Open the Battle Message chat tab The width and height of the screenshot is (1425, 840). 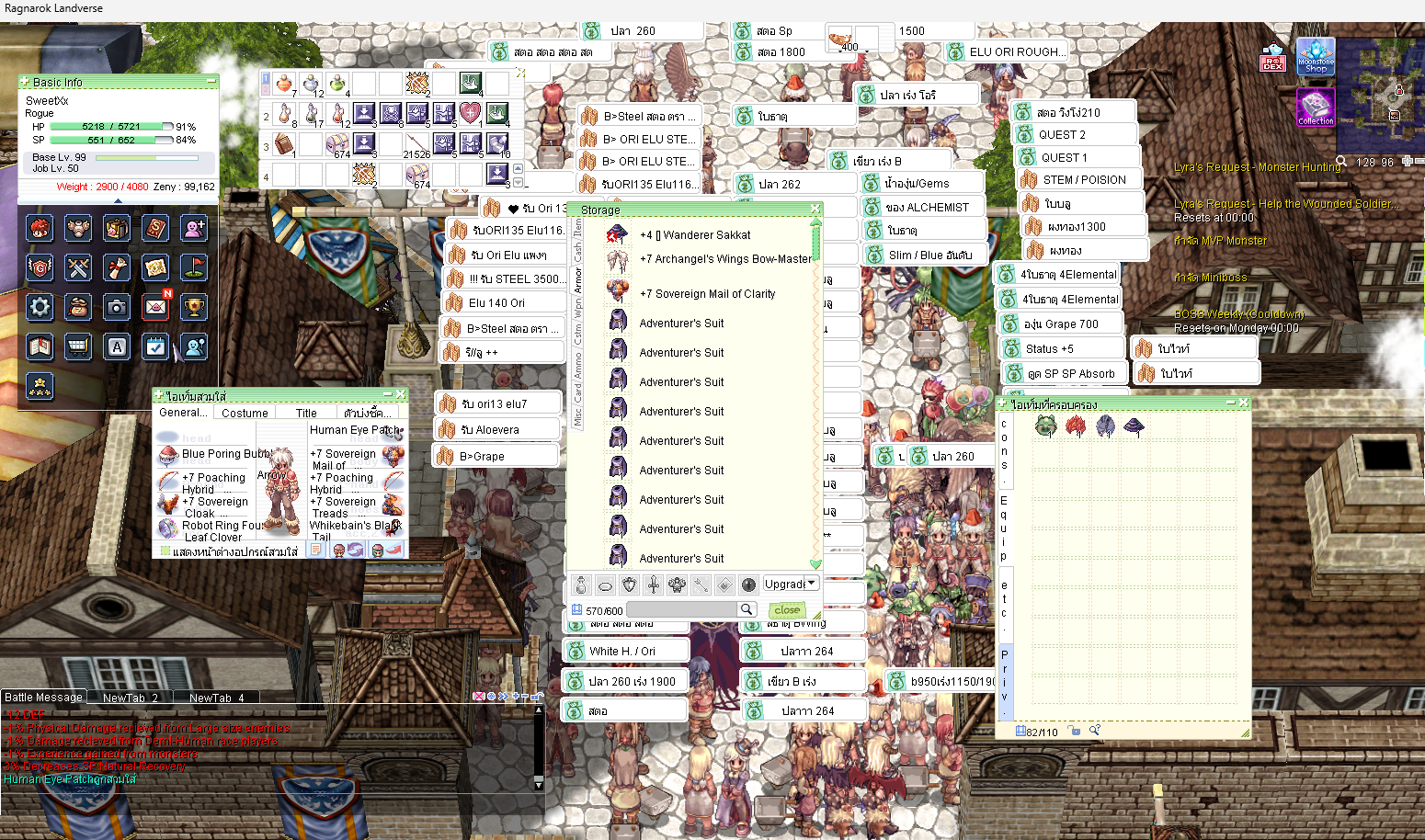(x=43, y=697)
